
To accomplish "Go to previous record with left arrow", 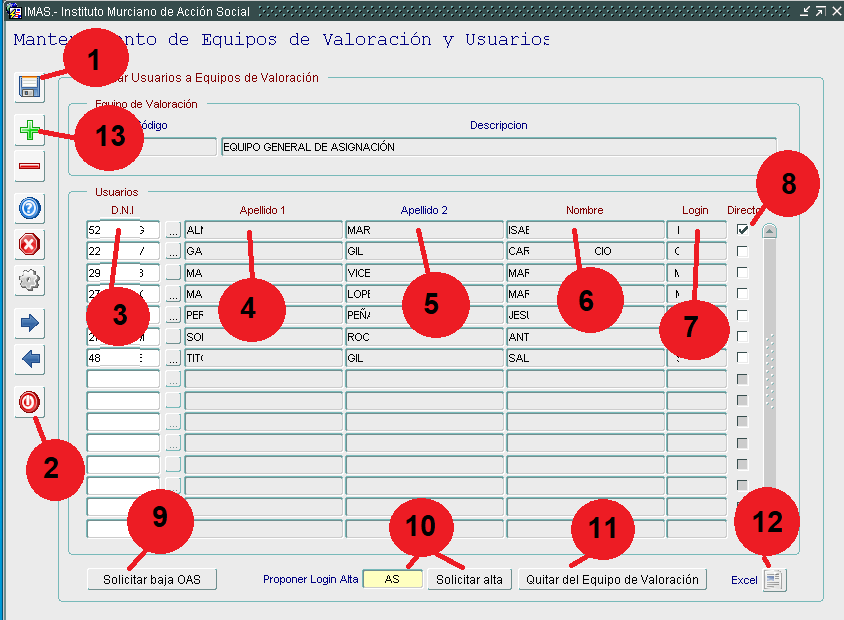I will (30, 359).
